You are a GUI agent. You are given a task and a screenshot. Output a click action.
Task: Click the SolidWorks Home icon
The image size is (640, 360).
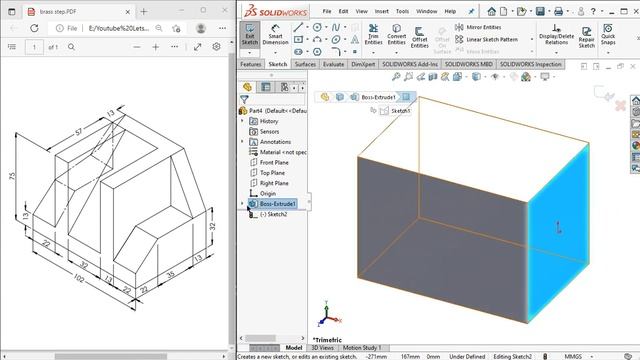coord(491,11)
